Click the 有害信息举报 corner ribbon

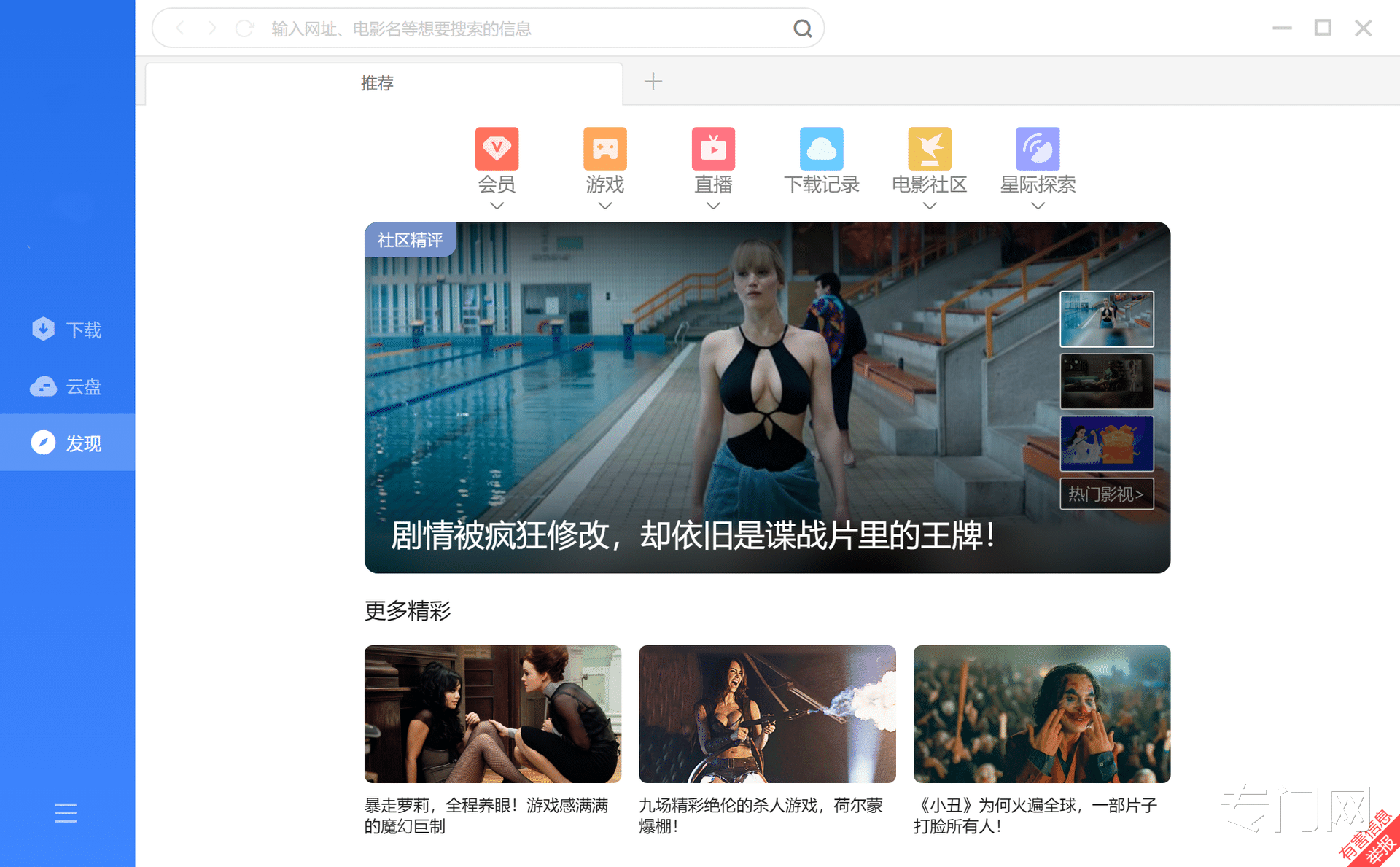point(1372,840)
